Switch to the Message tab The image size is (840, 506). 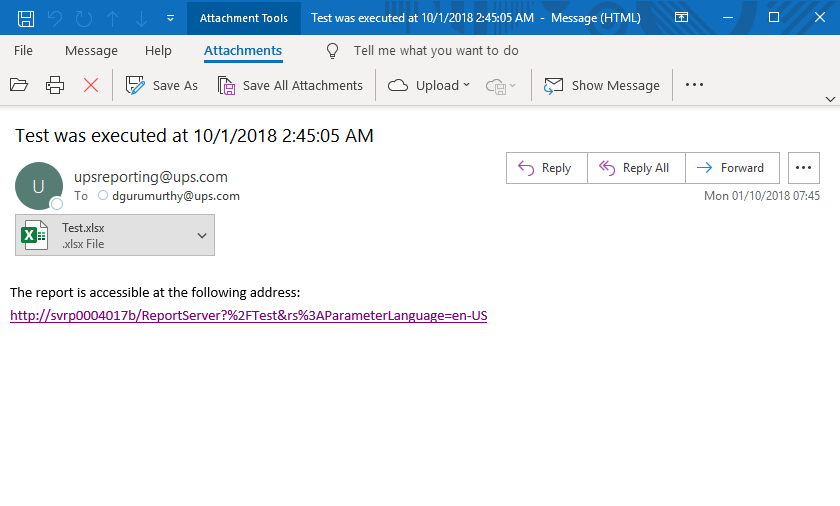coord(91,51)
